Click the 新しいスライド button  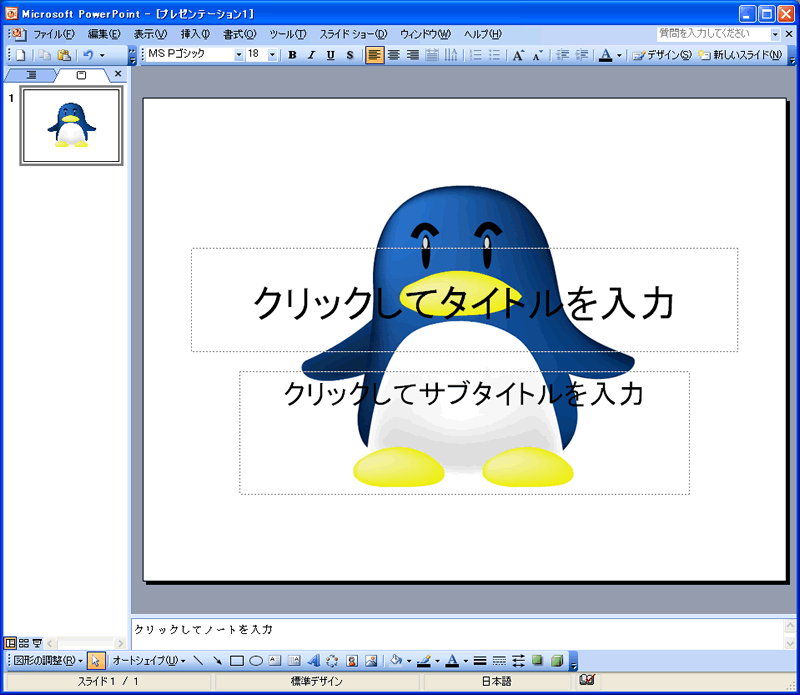740,55
